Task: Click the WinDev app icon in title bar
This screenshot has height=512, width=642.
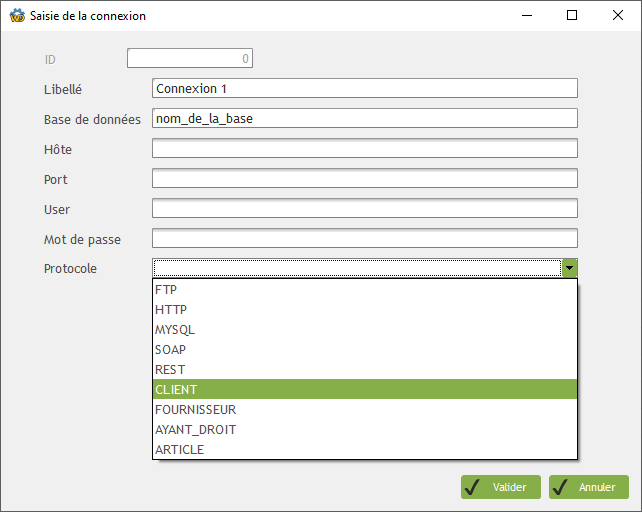Action: click(17, 16)
